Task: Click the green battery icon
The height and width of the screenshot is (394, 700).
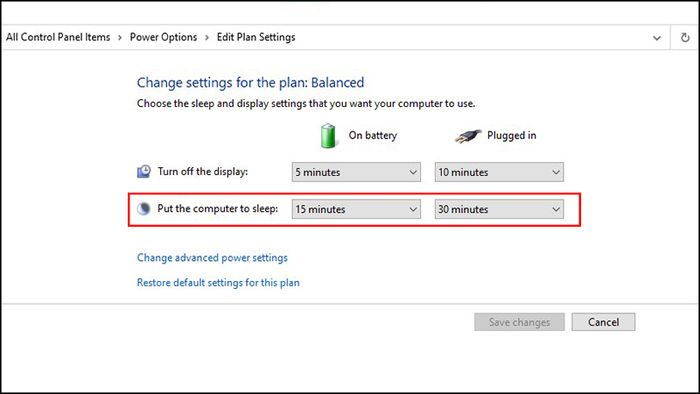Action: (328, 136)
